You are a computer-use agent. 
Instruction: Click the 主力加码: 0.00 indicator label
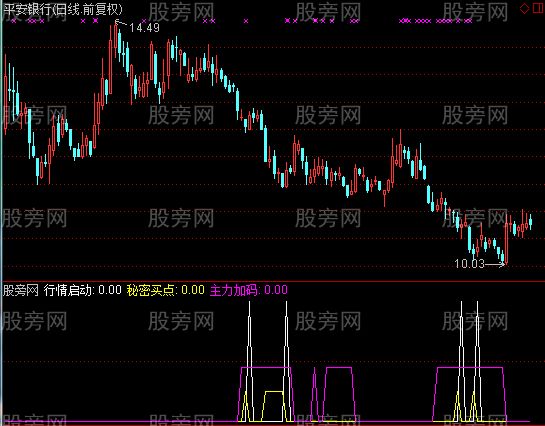[x=249, y=290]
